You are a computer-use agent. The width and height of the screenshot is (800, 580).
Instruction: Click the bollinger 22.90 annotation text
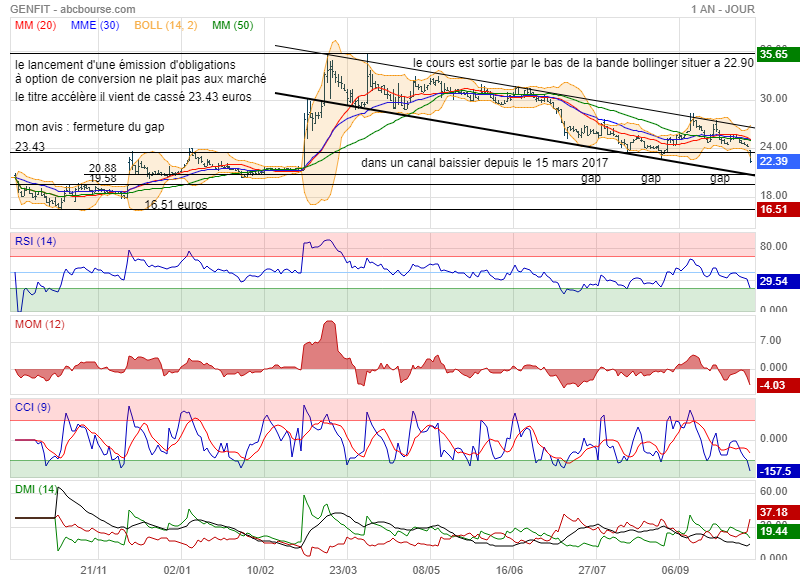coord(583,63)
